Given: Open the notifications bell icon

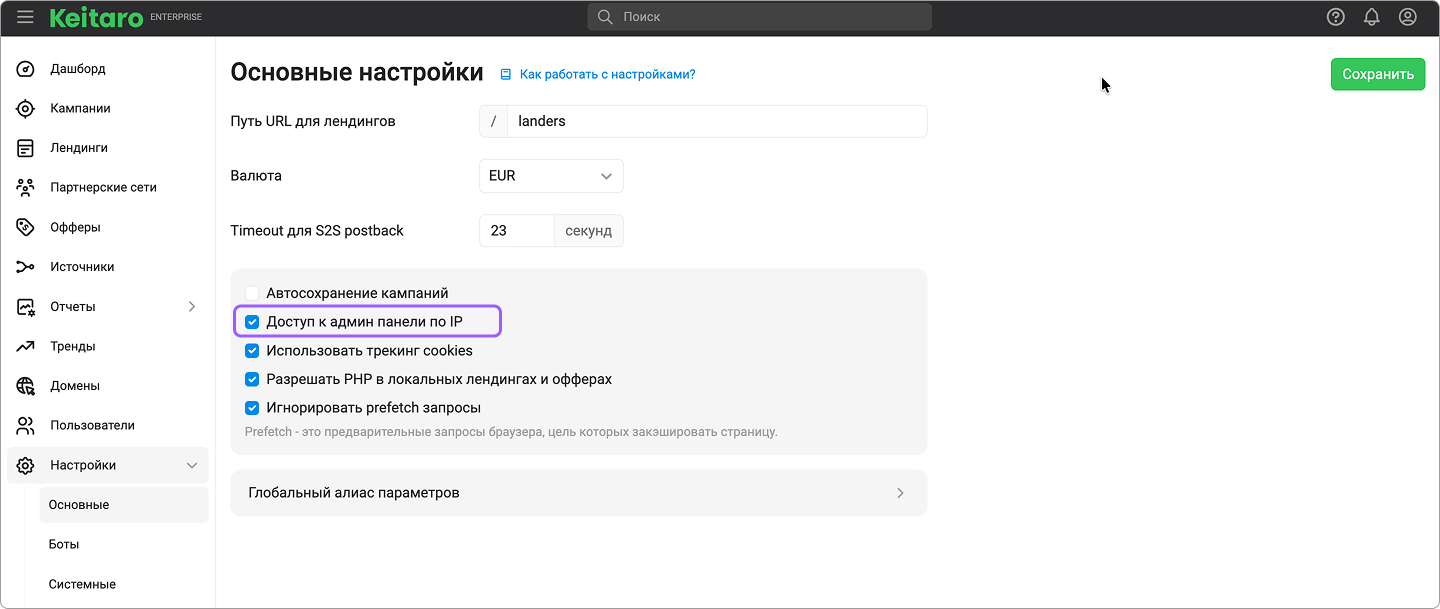Looking at the screenshot, I should tap(1372, 17).
